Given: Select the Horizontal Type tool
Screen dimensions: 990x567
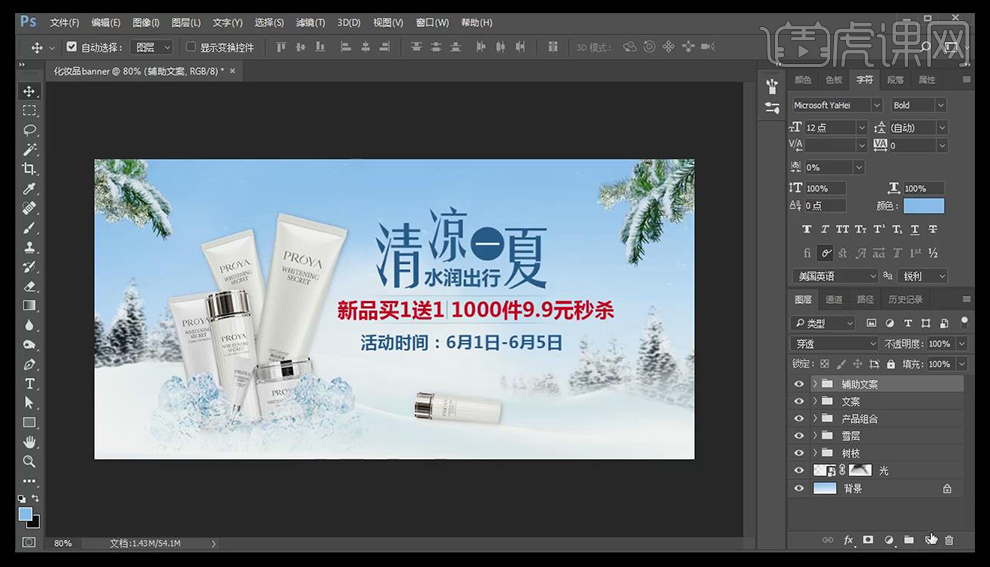Looking at the screenshot, I should pos(29,383).
